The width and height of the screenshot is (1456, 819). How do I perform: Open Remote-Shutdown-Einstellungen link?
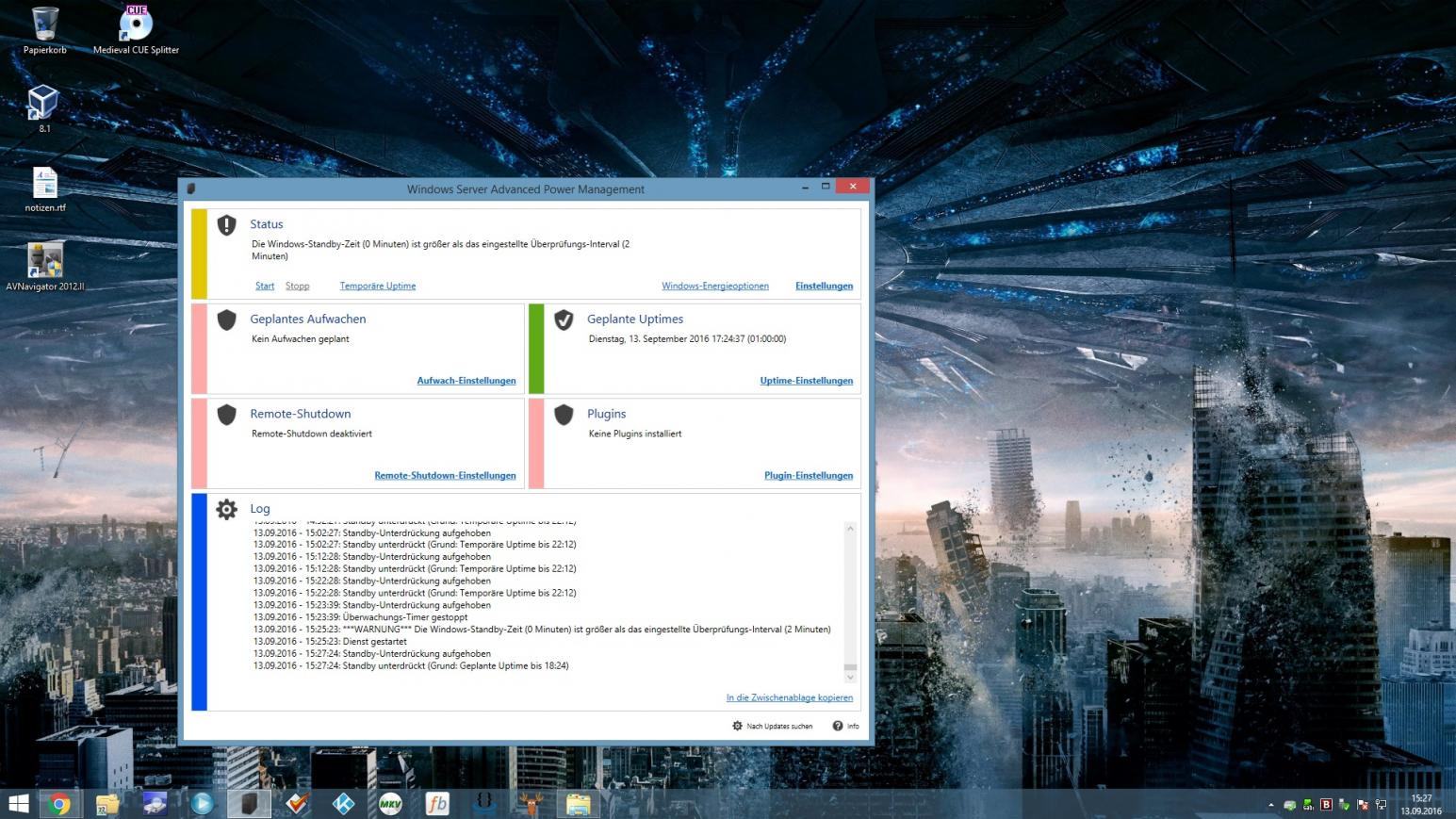(445, 475)
